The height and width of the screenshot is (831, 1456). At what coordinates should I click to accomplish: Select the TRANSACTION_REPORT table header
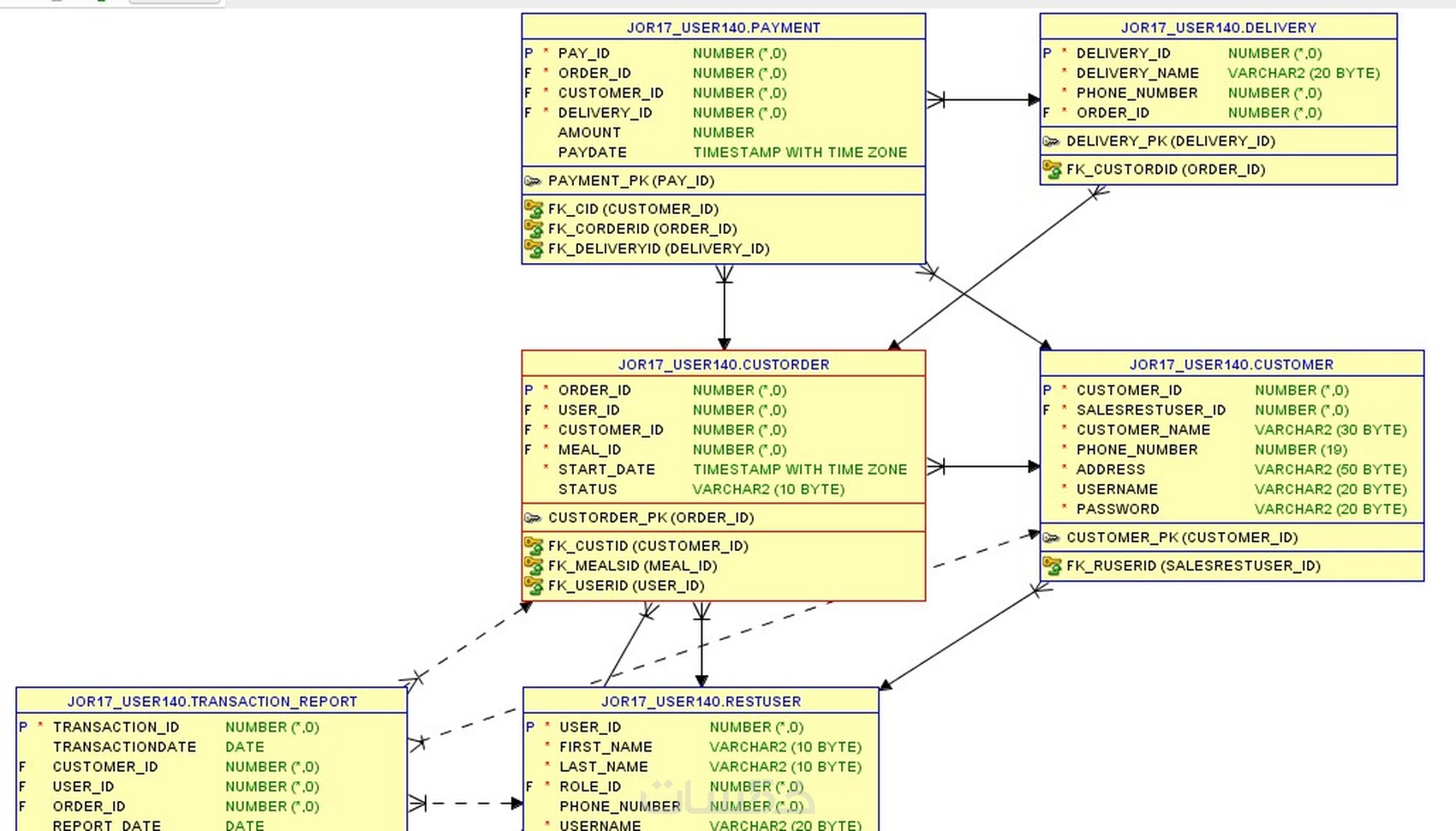point(213,701)
